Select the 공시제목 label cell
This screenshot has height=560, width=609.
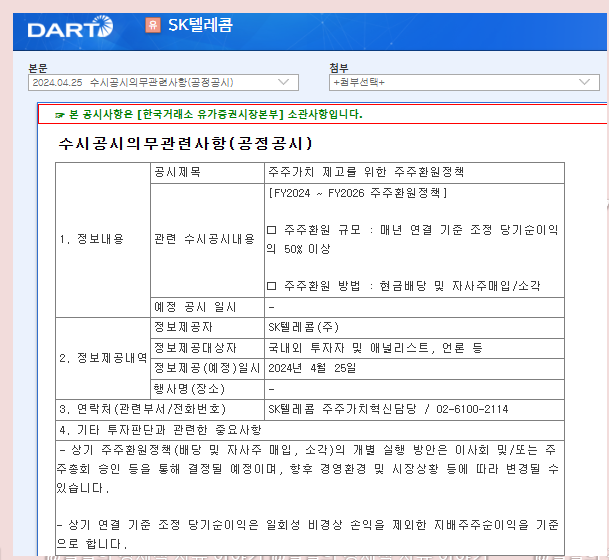(x=207, y=173)
